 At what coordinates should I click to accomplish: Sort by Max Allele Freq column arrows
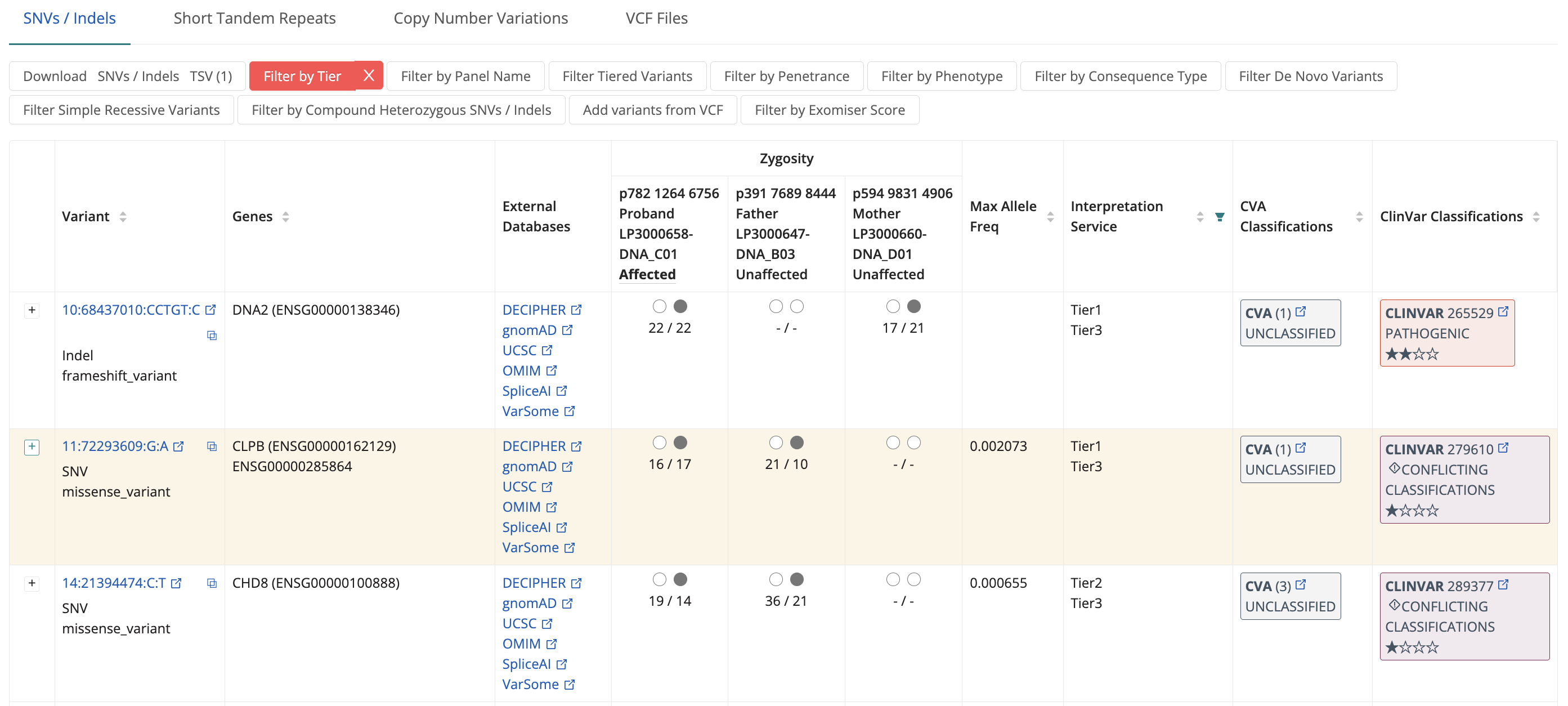pos(1050,217)
